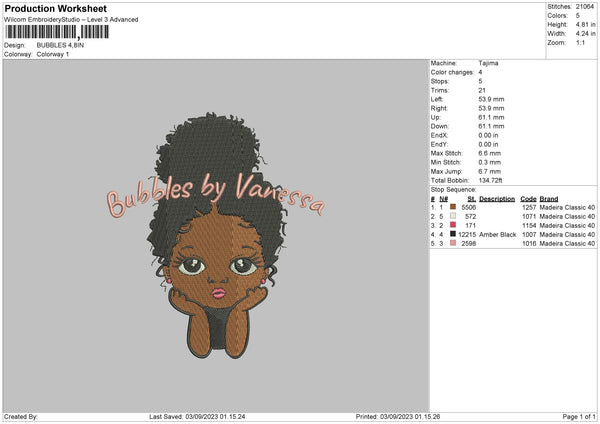
Task: Click the zoom value '1:1'
Action: click(x=580, y=42)
